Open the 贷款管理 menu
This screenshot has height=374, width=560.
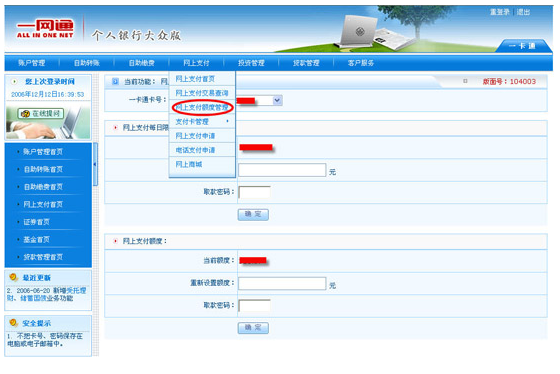(x=306, y=63)
